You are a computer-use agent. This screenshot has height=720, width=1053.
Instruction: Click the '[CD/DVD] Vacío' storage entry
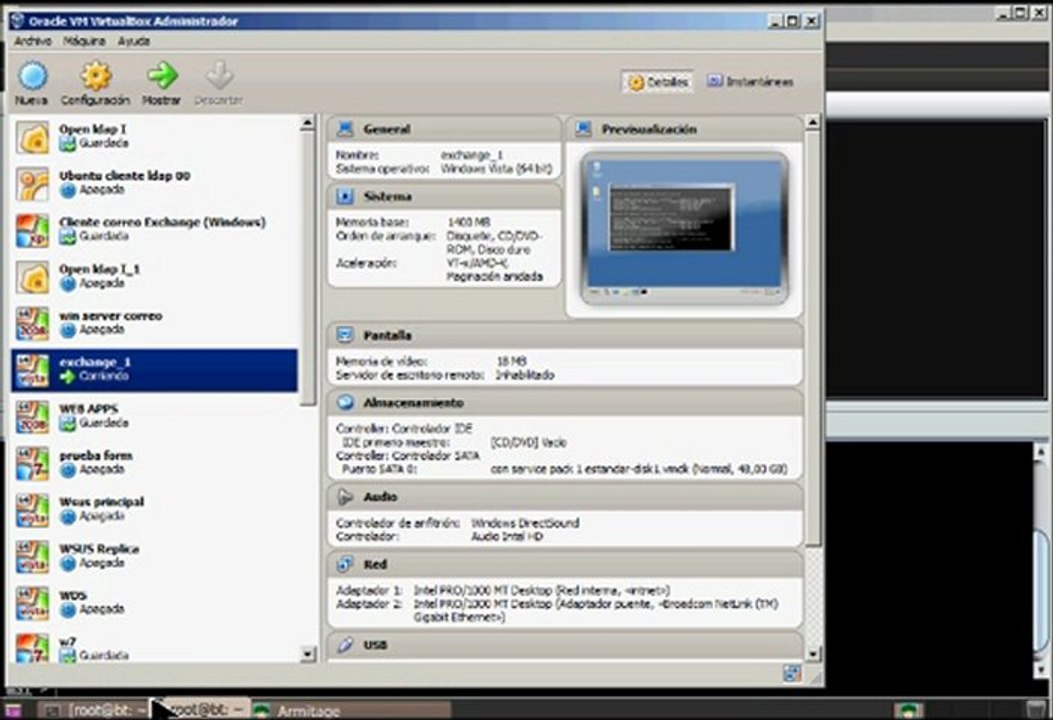[x=529, y=443]
